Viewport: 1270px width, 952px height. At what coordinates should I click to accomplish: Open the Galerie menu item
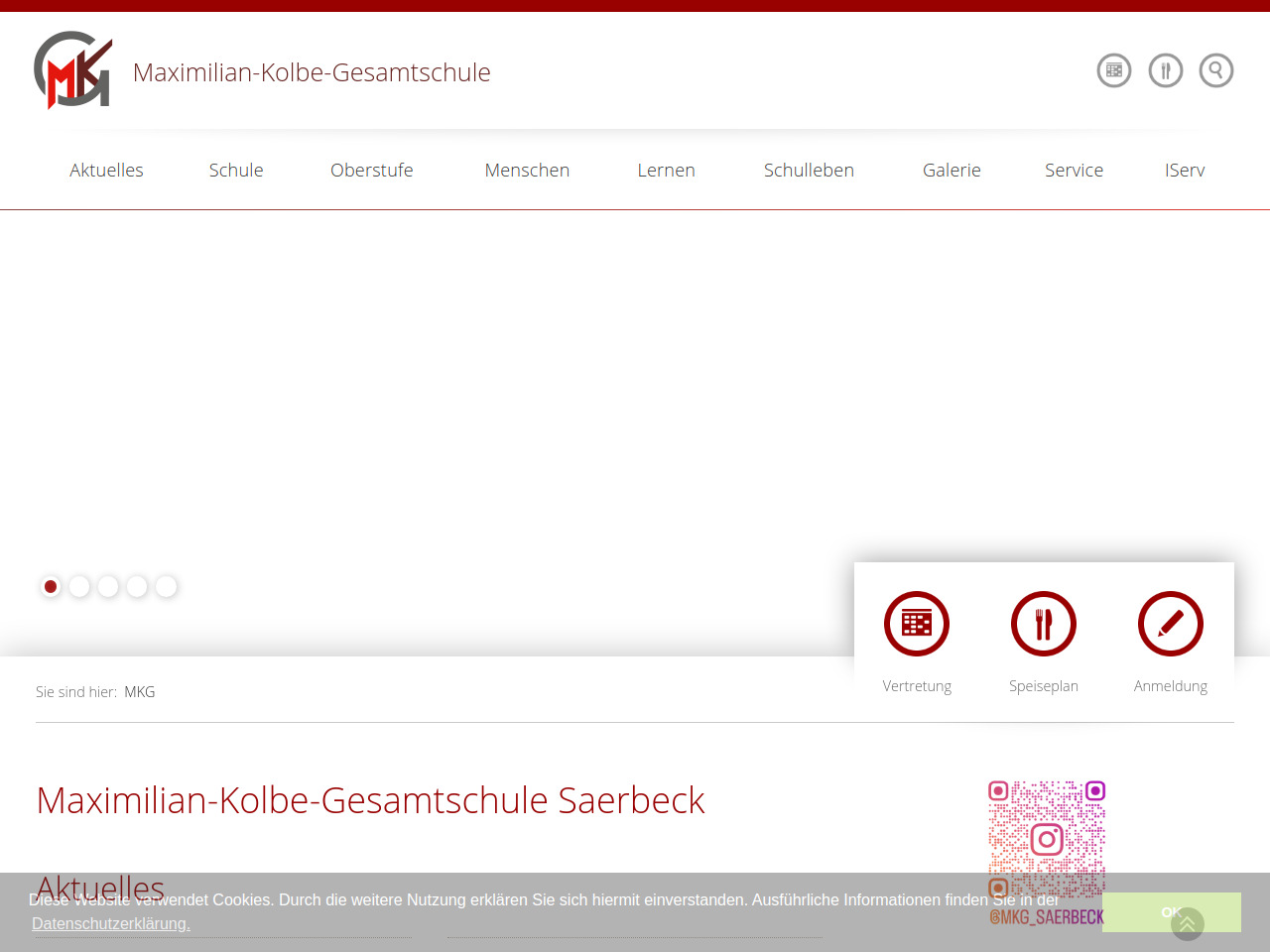coord(952,171)
